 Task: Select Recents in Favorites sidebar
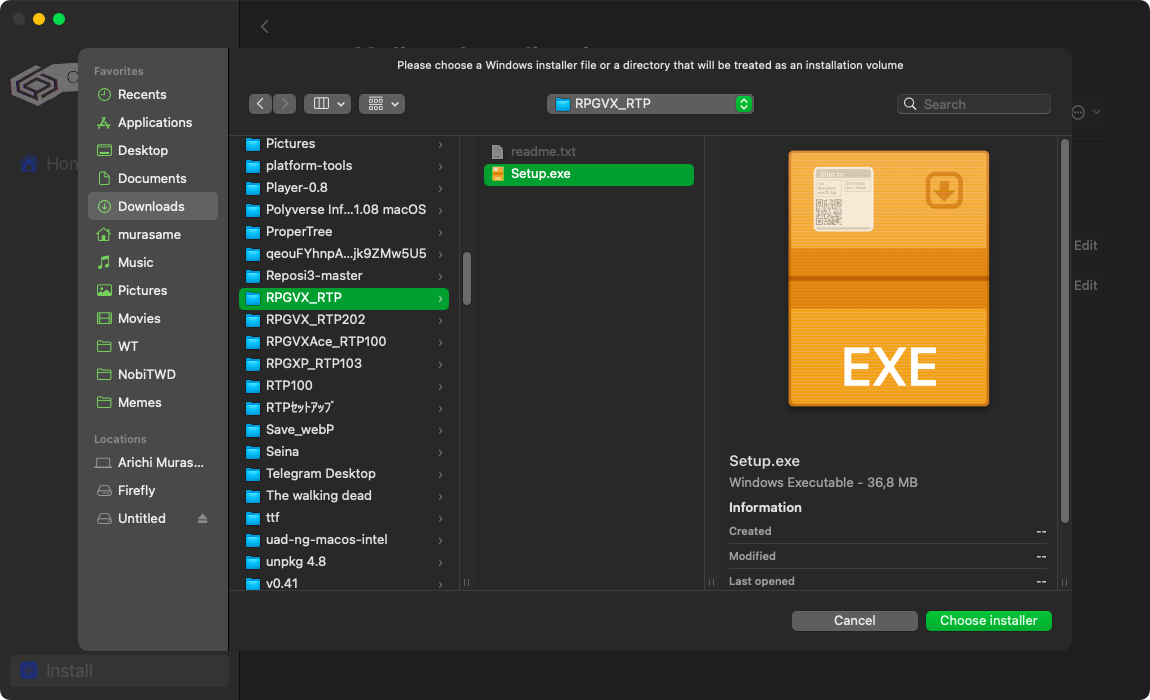click(x=142, y=94)
